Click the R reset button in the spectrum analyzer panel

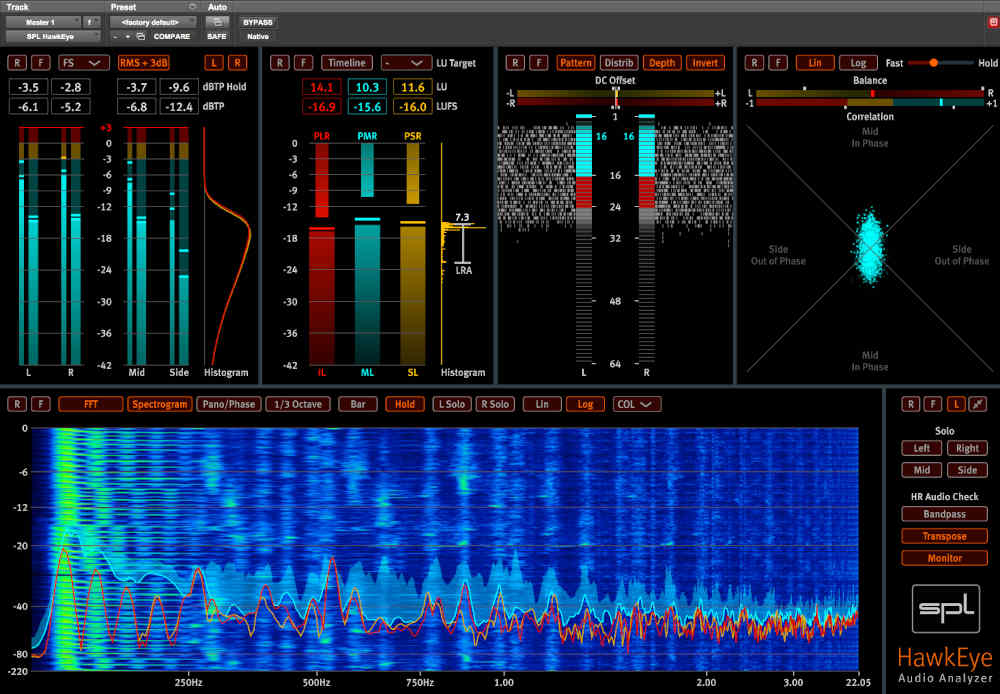point(17,404)
